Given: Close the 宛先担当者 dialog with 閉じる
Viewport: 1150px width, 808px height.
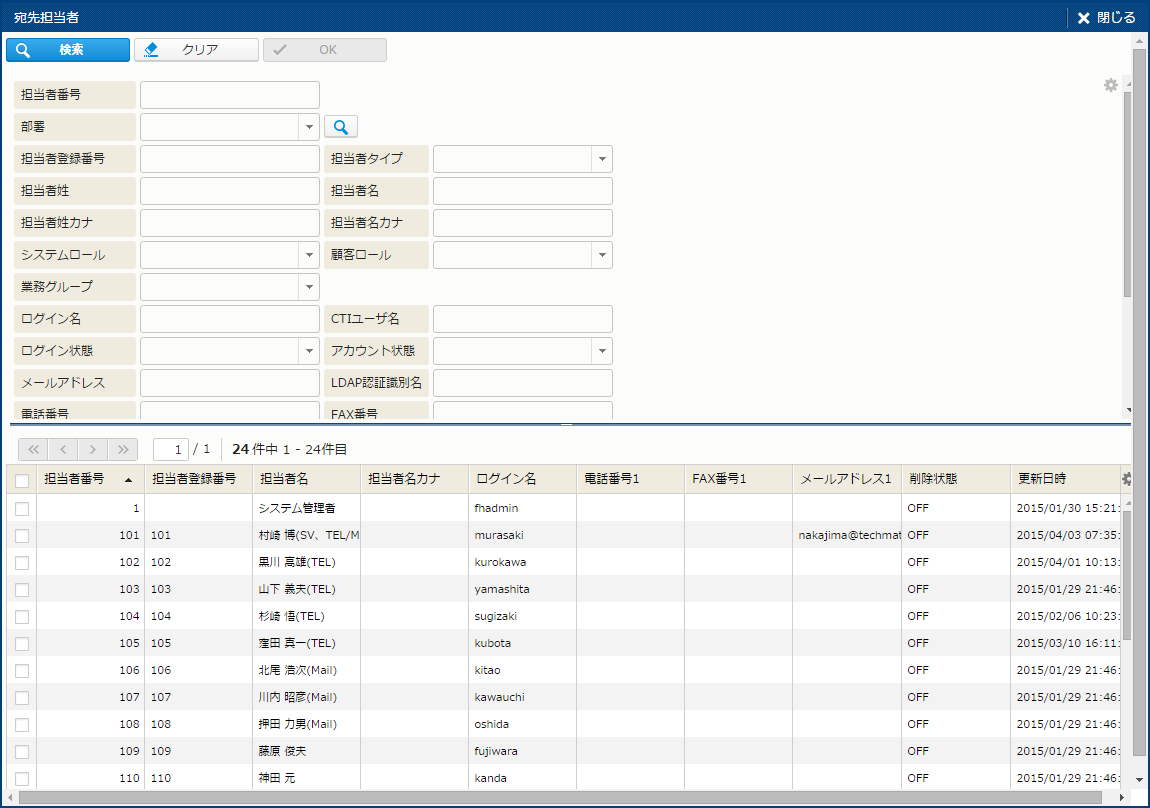Looking at the screenshot, I should (x=1106, y=17).
